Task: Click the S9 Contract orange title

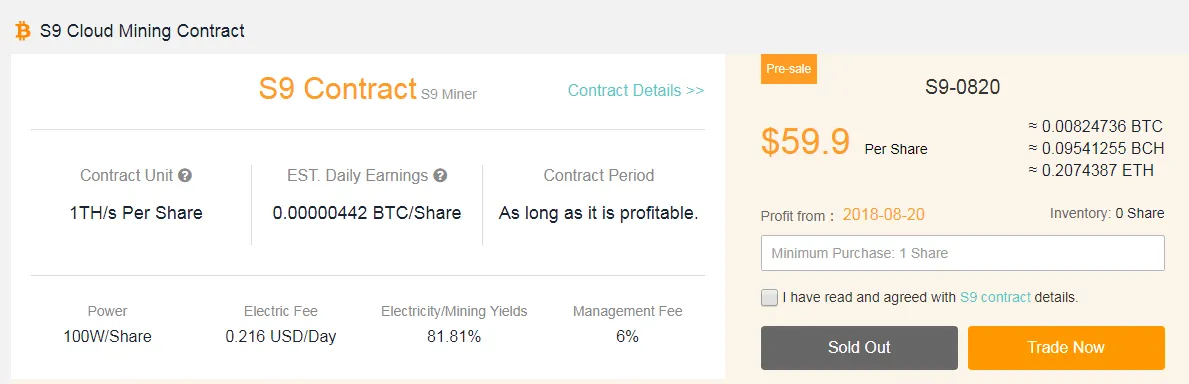Action: (337, 89)
